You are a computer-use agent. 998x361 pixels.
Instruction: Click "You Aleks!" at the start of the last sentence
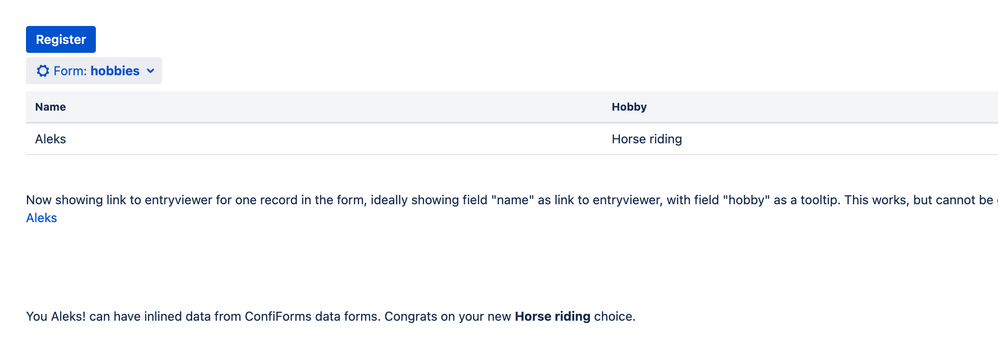tap(56, 316)
